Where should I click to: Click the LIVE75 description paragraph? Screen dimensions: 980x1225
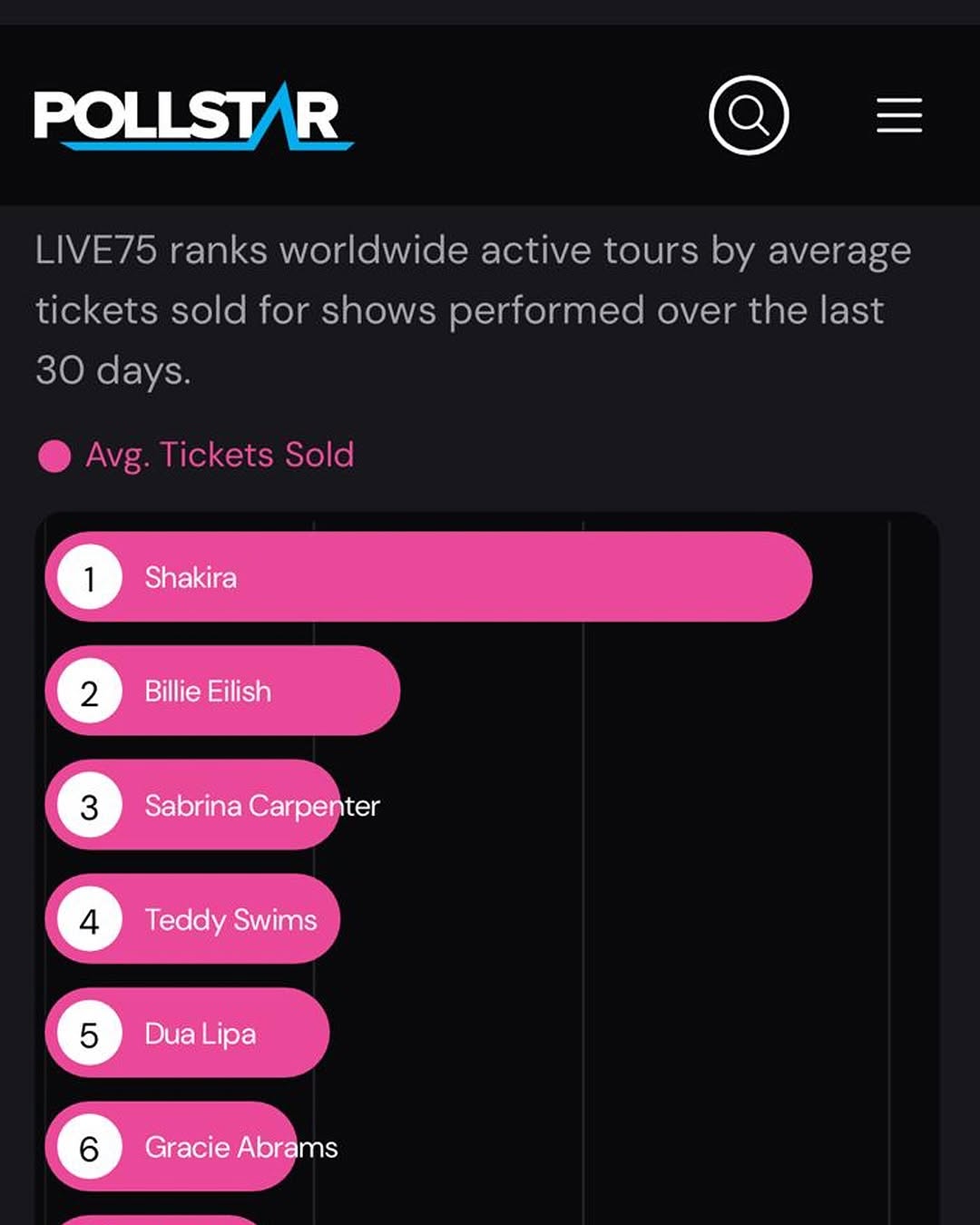(x=473, y=310)
